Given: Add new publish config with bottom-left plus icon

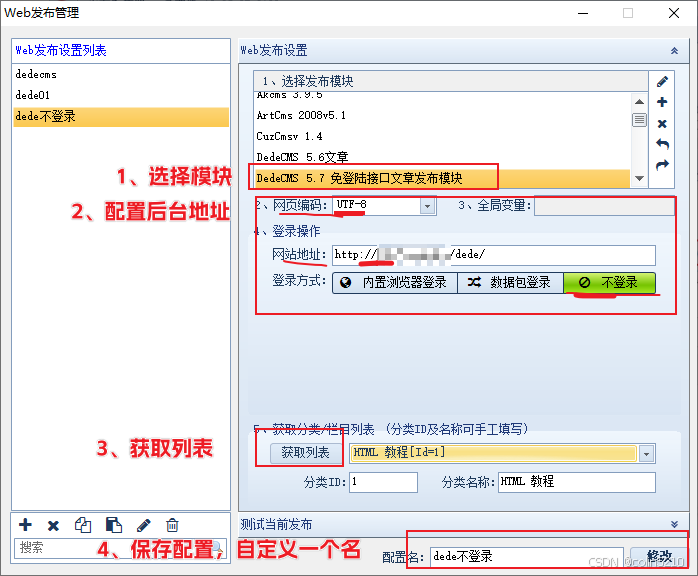Looking at the screenshot, I should tap(25, 525).
